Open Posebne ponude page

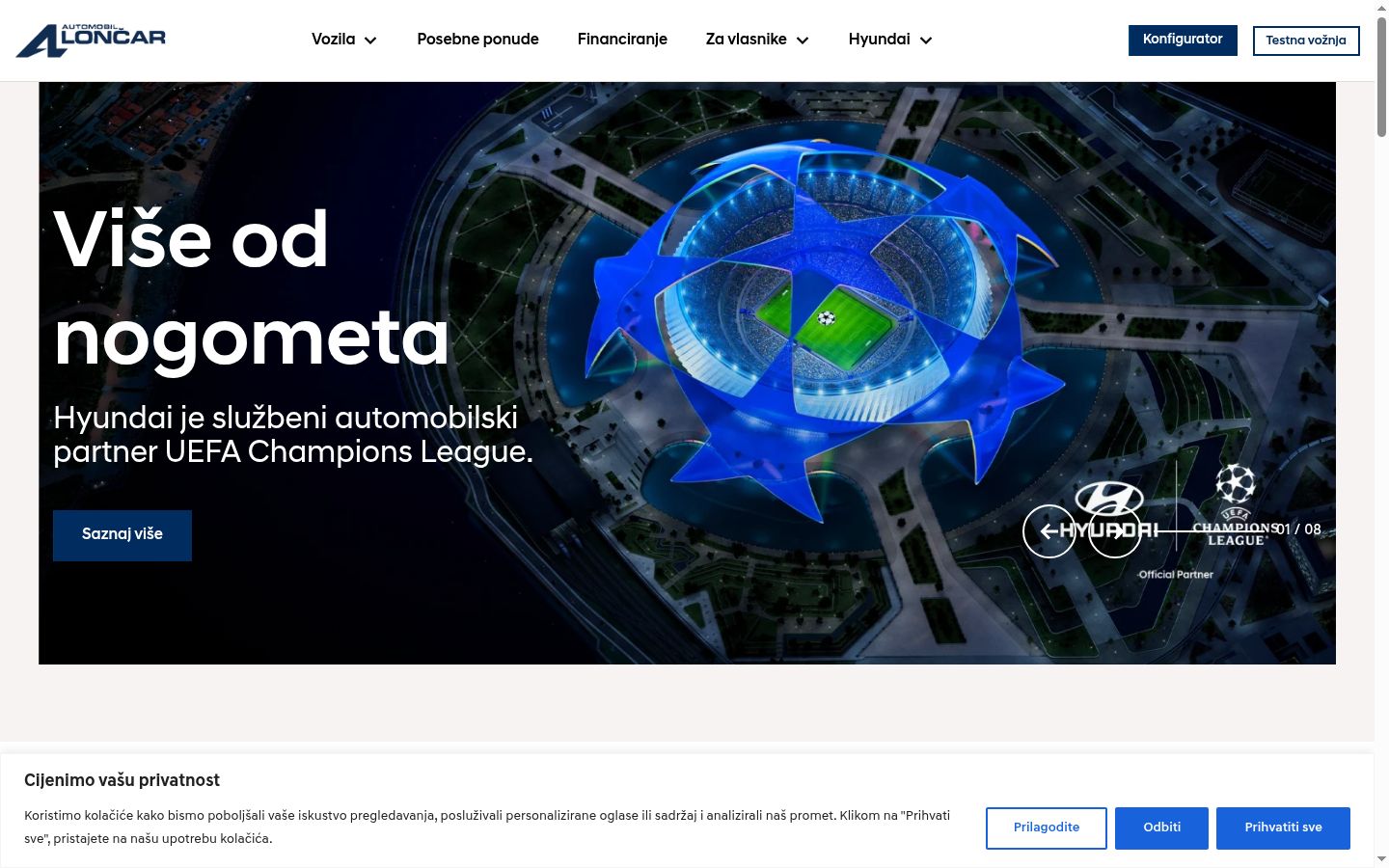tap(477, 40)
